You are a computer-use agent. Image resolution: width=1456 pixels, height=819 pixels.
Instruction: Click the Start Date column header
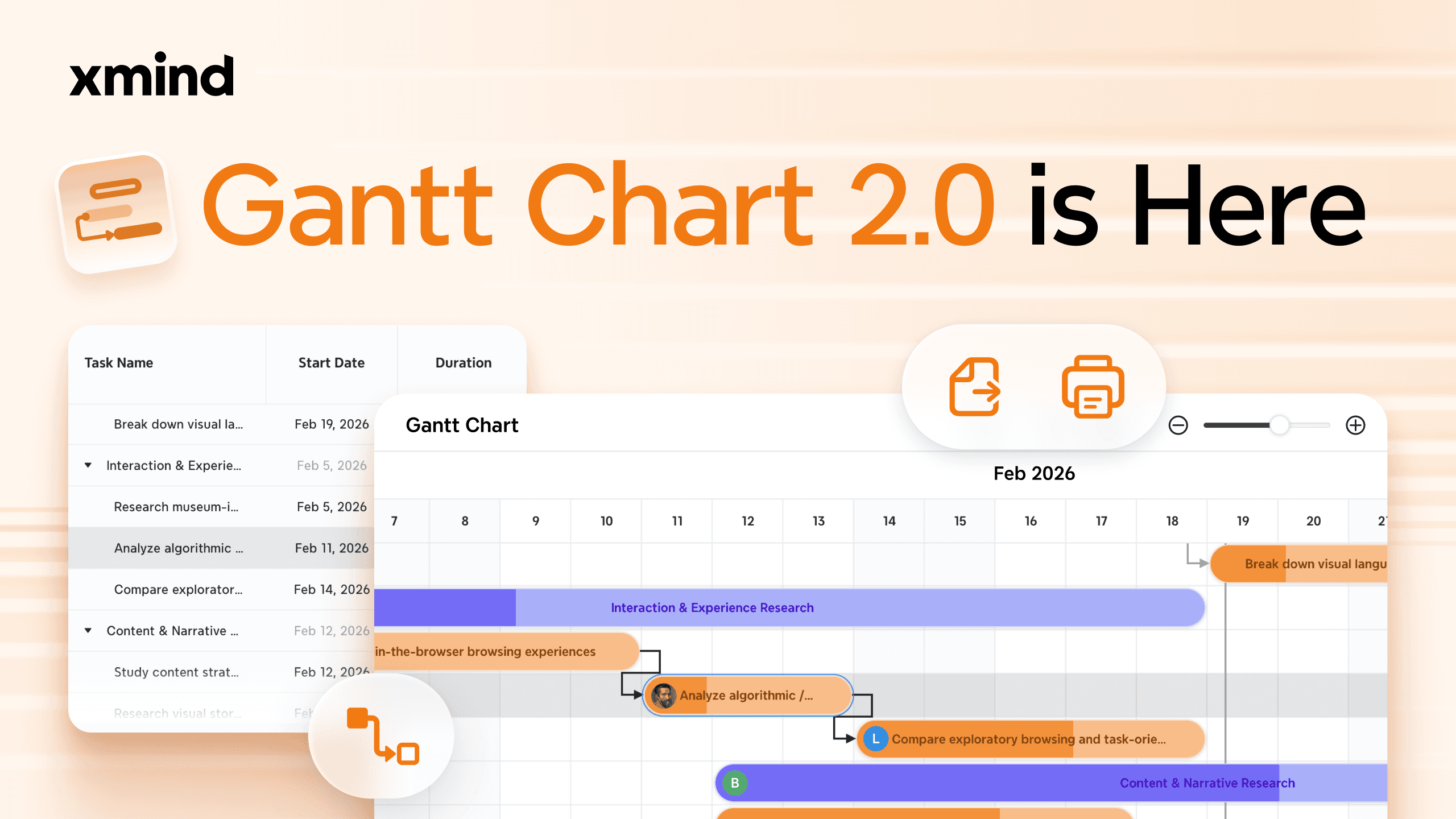(x=331, y=363)
